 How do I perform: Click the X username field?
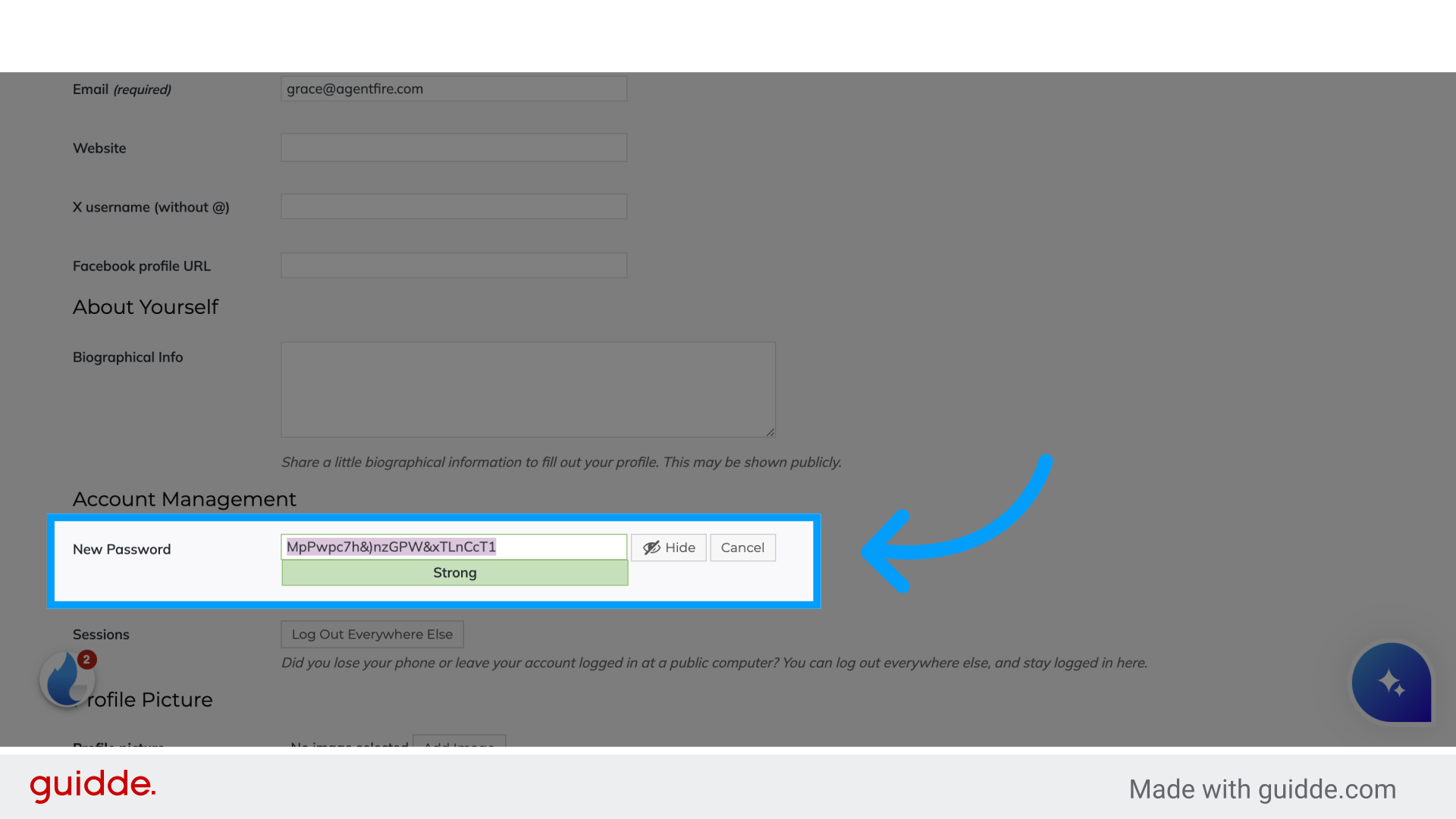[453, 206]
